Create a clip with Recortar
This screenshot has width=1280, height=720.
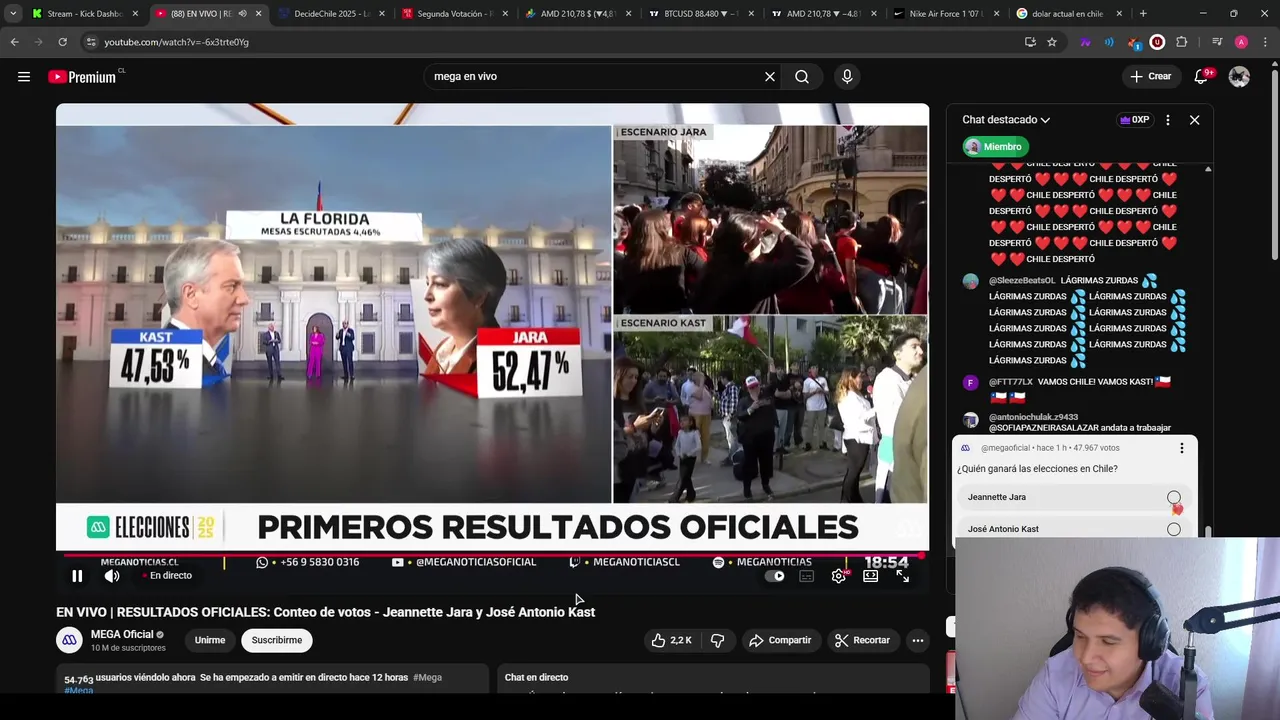[862, 640]
